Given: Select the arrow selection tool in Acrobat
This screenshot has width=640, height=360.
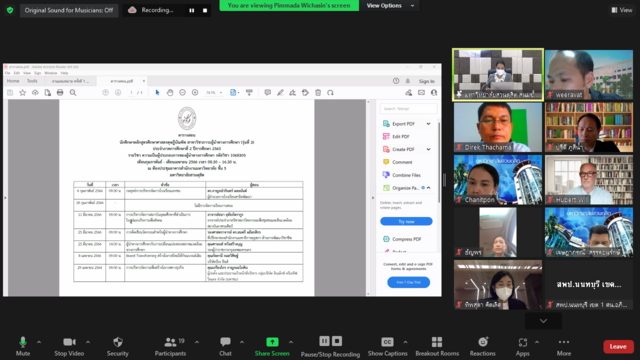Looking at the screenshot, I should tap(157, 93).
